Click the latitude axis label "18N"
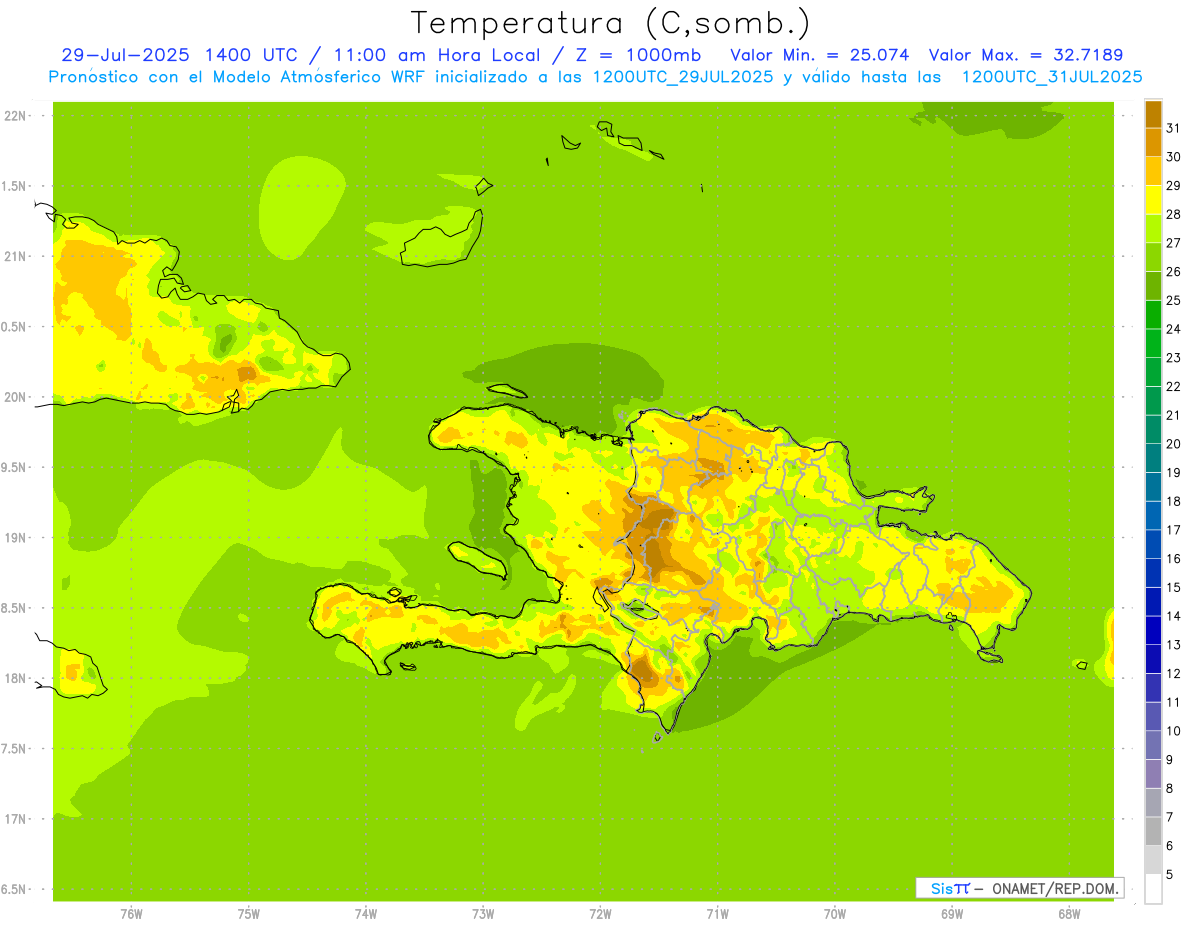This screenshot has height=927, width=1200. (15, 678)
